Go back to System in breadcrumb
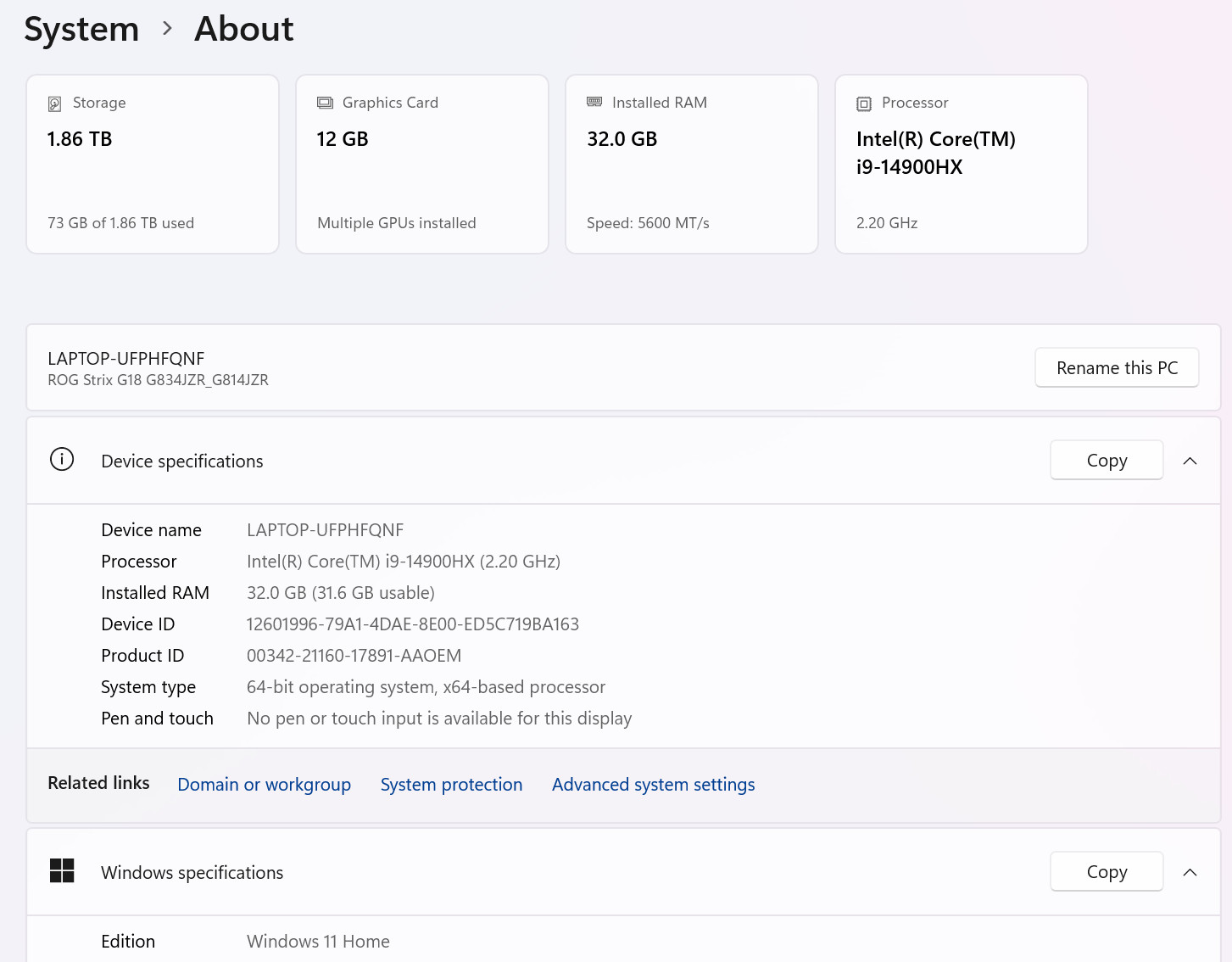The height and width of the screenshot is (962, 1232). (81, 29)
